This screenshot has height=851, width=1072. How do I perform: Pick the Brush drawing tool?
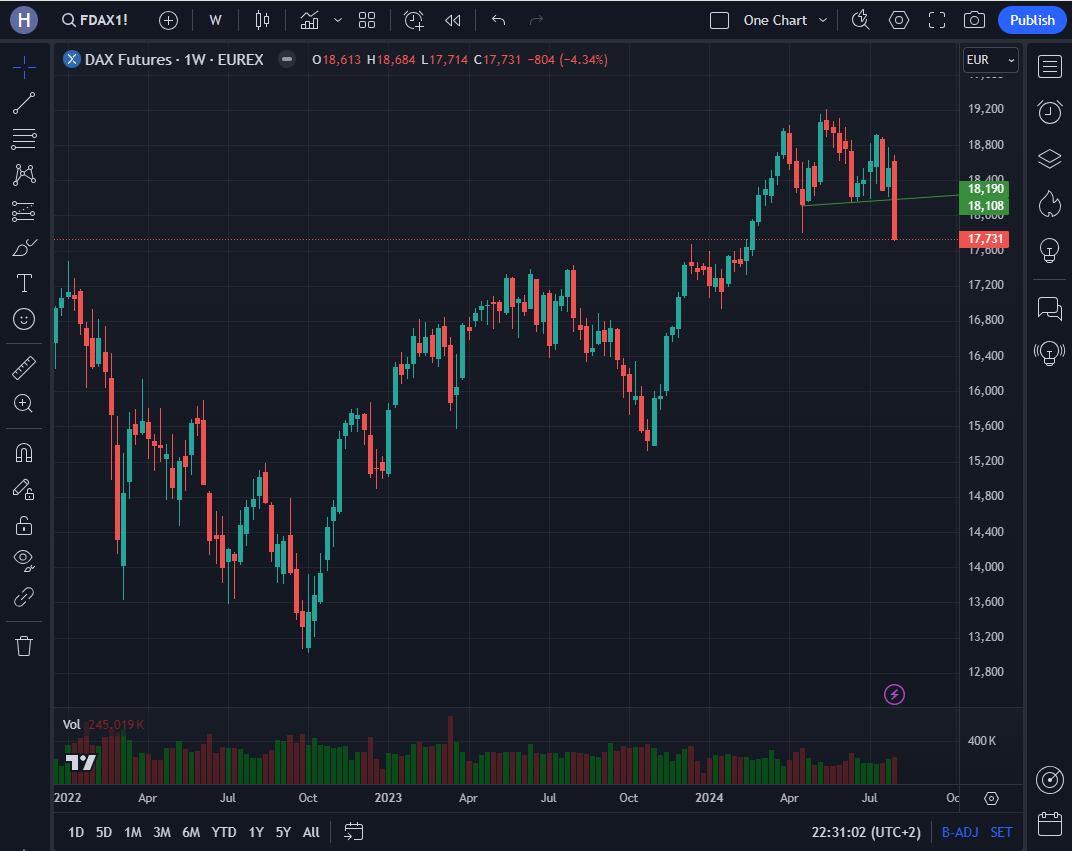coord(24,247)
